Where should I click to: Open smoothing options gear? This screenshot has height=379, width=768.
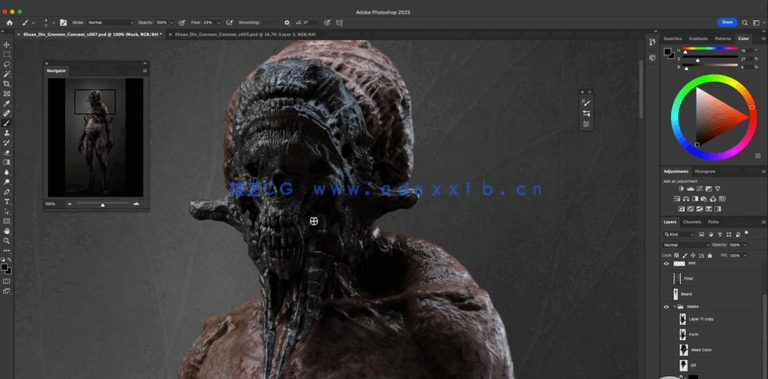click(x=287, y=23)
